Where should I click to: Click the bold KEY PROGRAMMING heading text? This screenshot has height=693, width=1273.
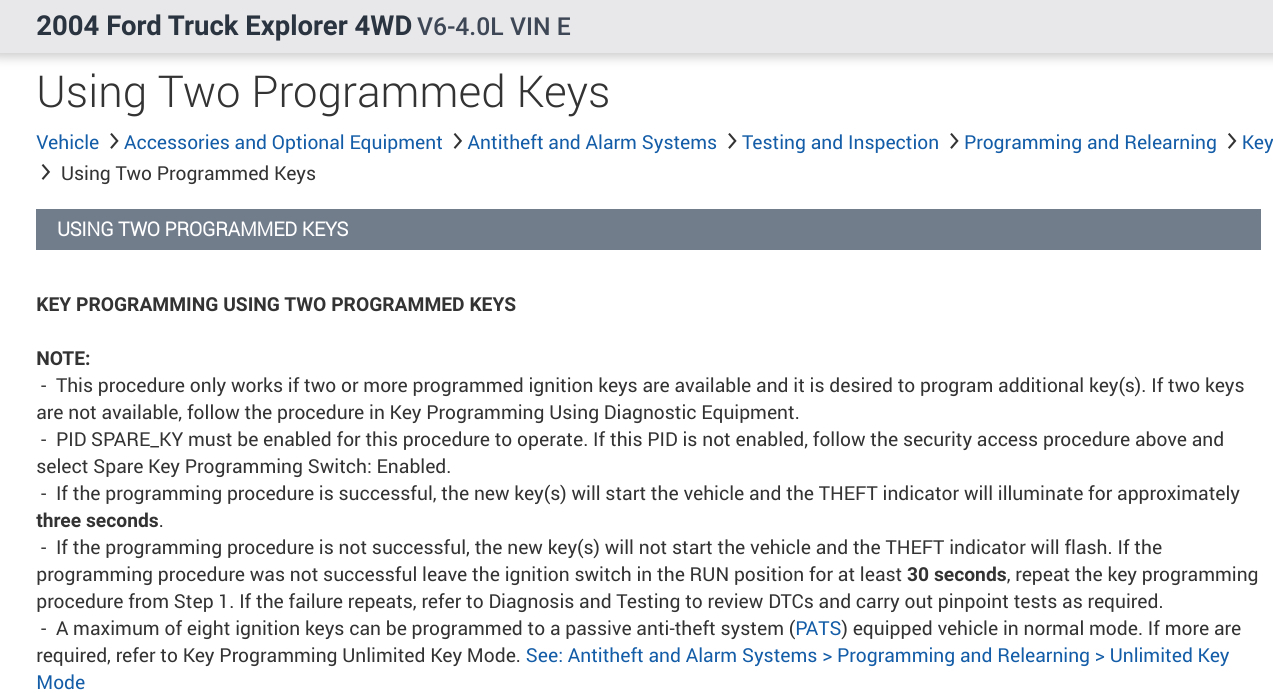click(276, 304)
